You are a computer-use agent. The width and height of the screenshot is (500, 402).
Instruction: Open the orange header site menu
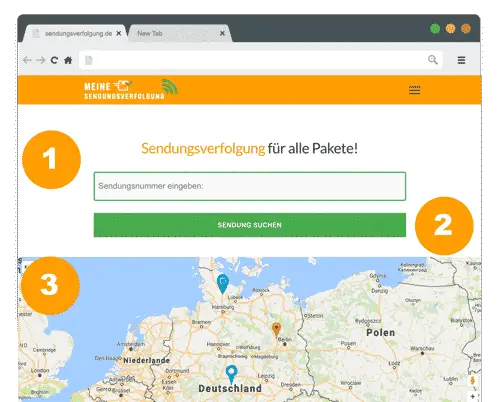tap(414, 90)
